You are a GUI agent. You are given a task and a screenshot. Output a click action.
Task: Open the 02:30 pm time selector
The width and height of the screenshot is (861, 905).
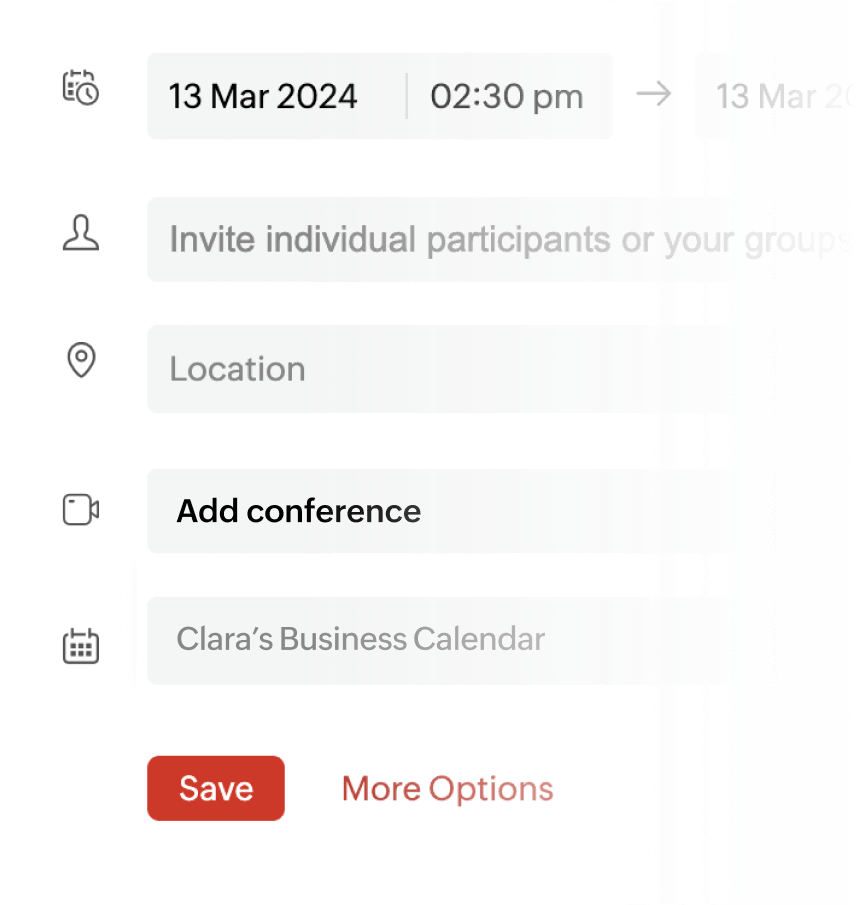point(506,96)
